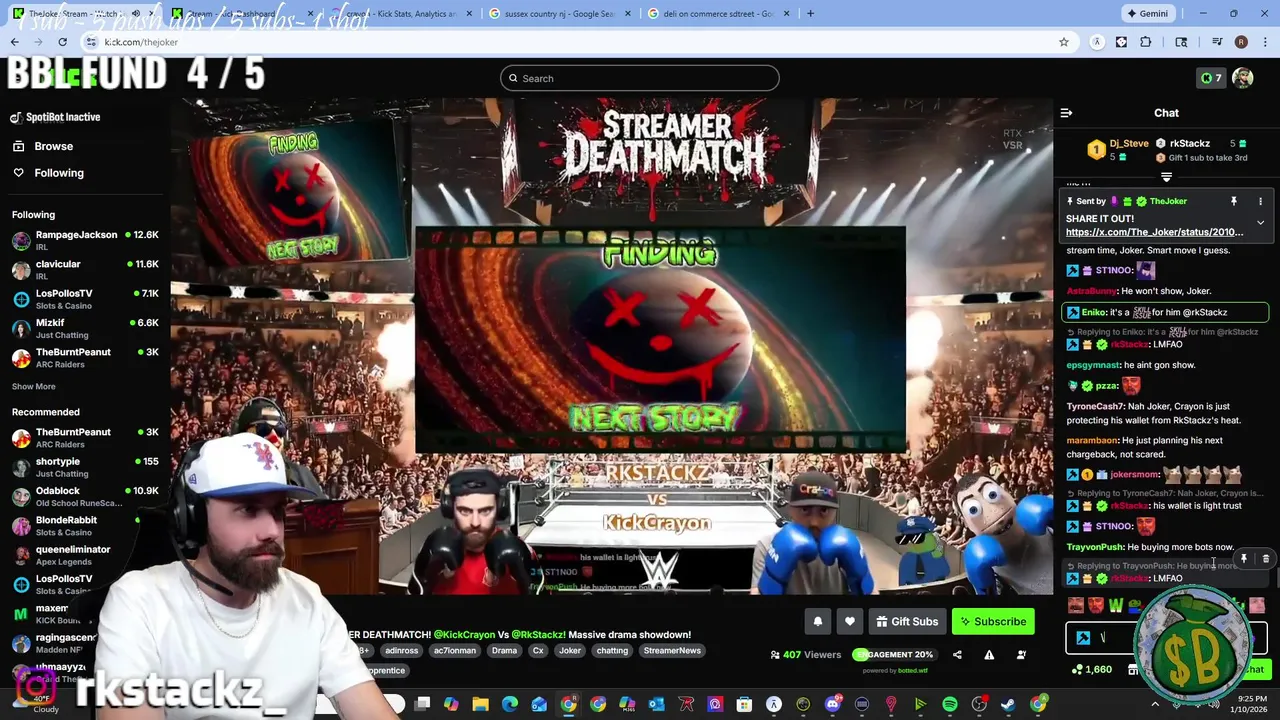Expand the pinned message with the chevron

1260,222
